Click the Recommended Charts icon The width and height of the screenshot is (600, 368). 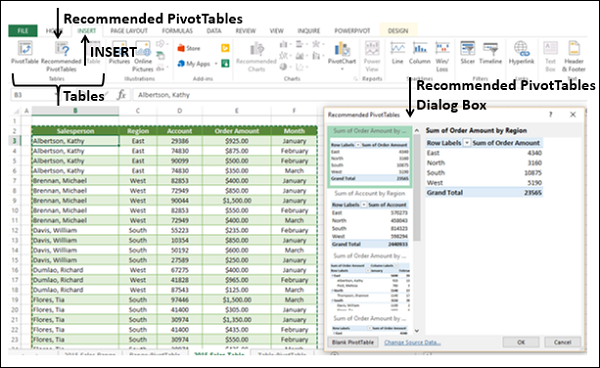[x=256, y=56]
